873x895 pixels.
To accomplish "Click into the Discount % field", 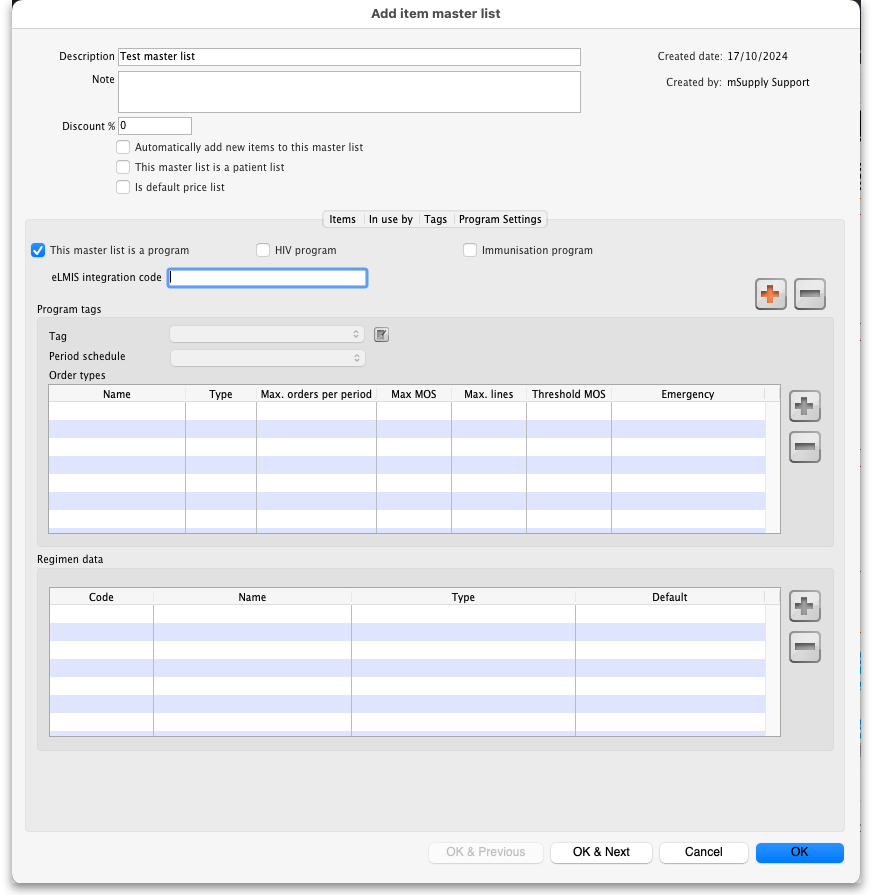I will pos(155,126).
